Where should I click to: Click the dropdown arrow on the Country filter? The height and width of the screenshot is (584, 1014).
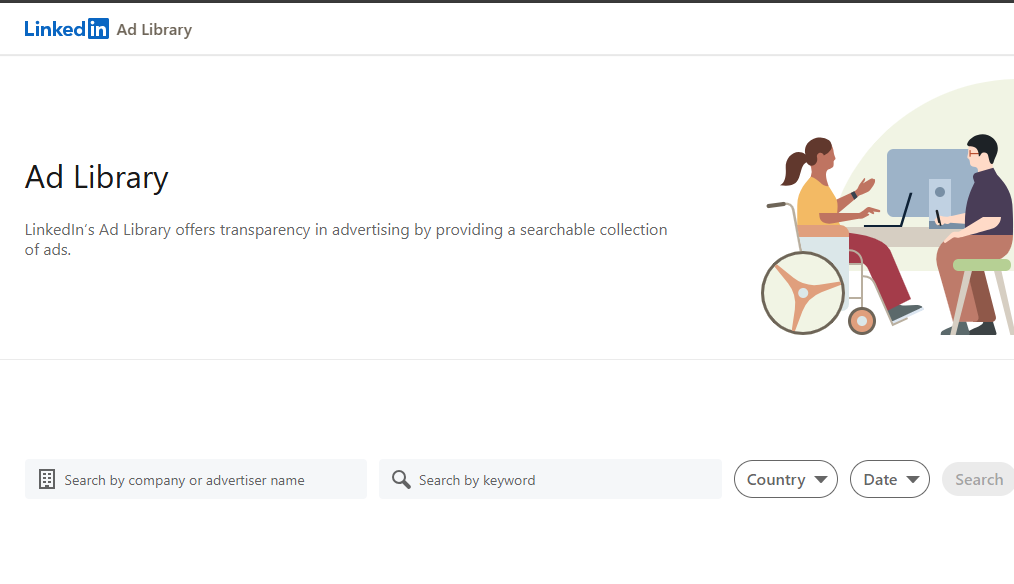click(x=822, y=479)
